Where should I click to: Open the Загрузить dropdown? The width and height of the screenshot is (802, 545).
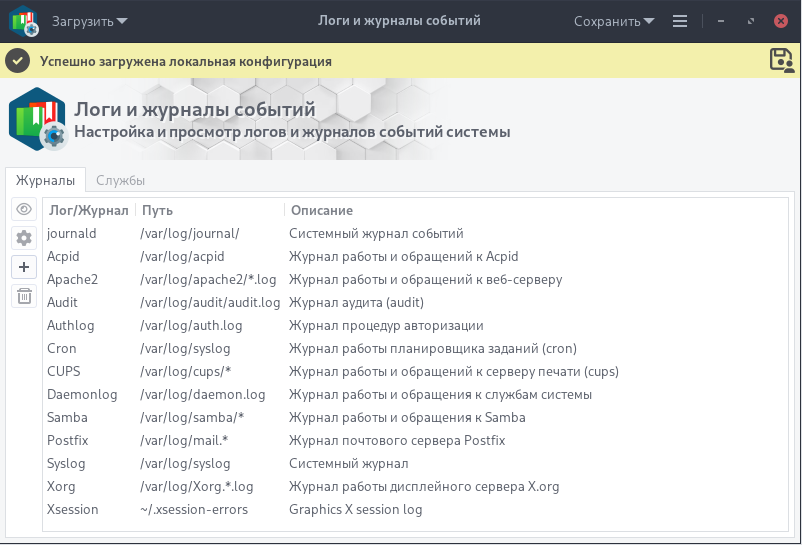90,21
